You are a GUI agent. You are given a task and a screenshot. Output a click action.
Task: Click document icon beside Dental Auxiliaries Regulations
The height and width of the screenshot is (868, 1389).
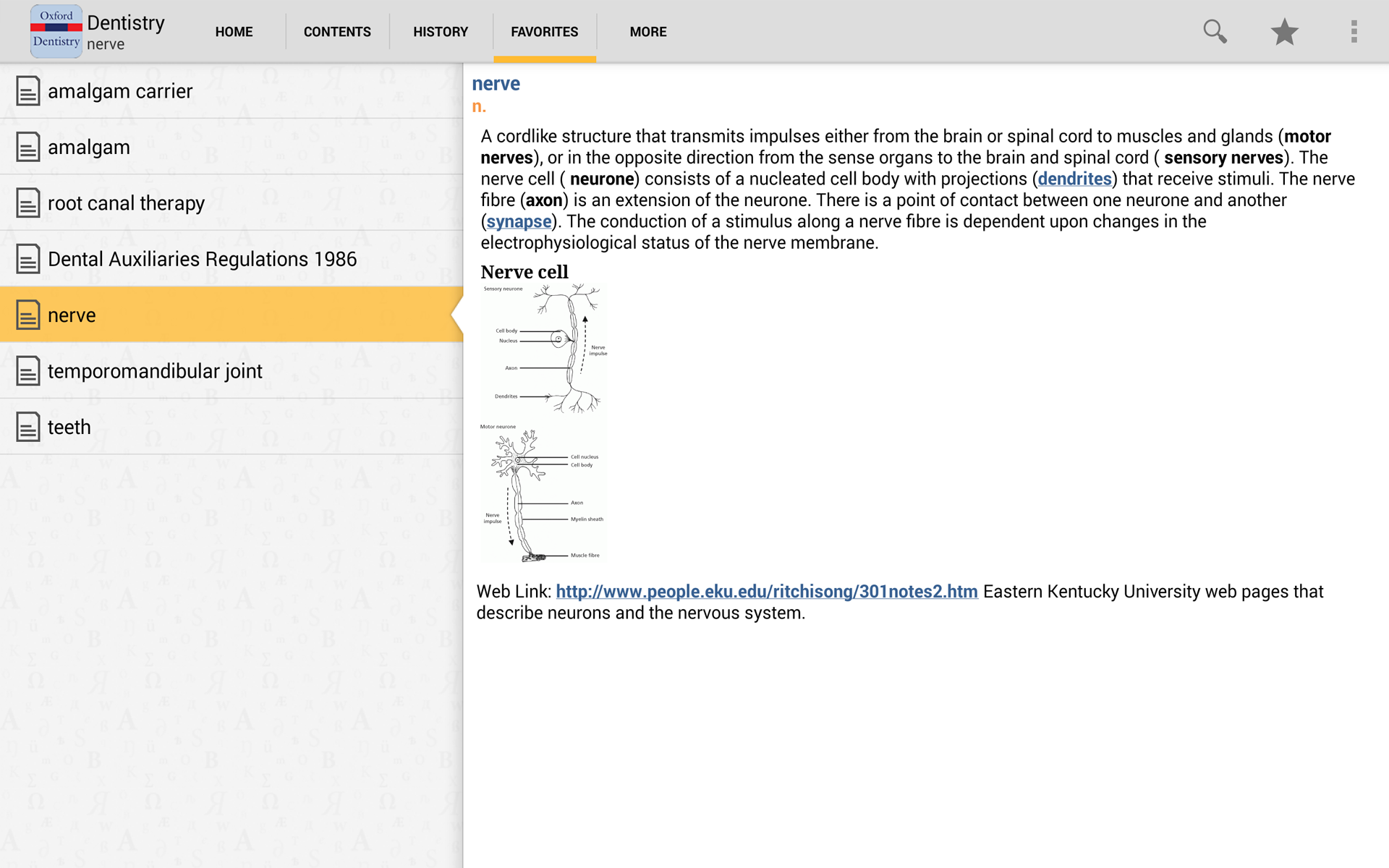[27, 259]
